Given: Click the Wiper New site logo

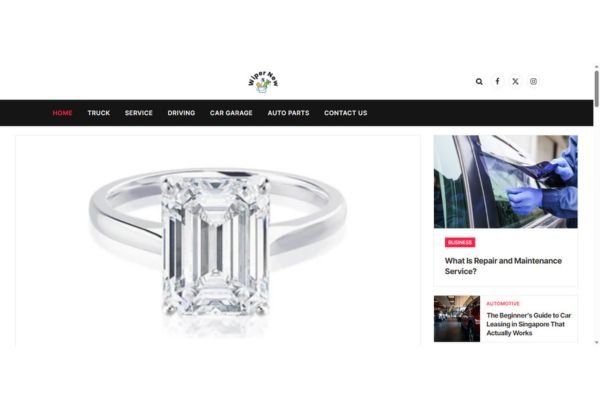Looking at the screenshot, I should [263, 82].
